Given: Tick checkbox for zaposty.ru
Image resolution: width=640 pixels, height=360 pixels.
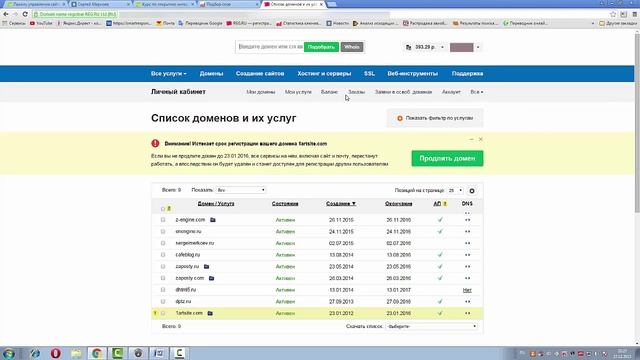Looking at the screenshot, I should (x=163, y=267).
